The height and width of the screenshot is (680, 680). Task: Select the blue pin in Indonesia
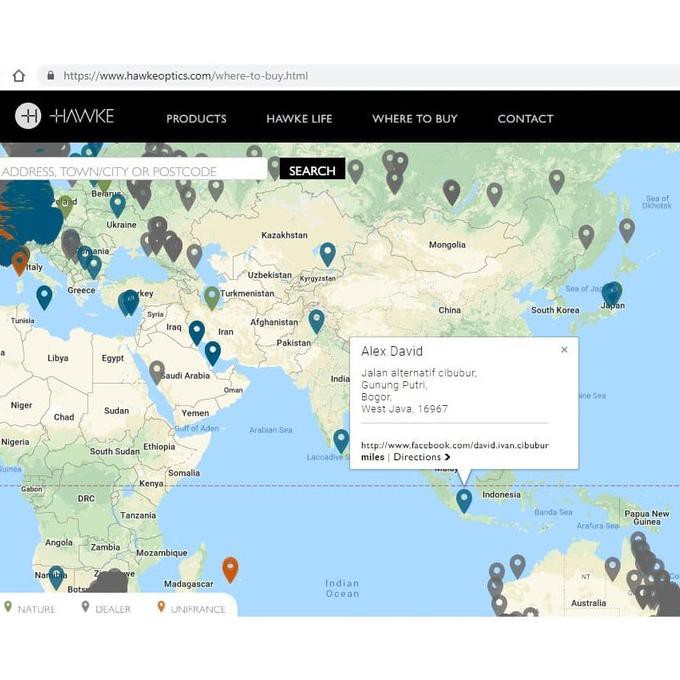point(464,500)
